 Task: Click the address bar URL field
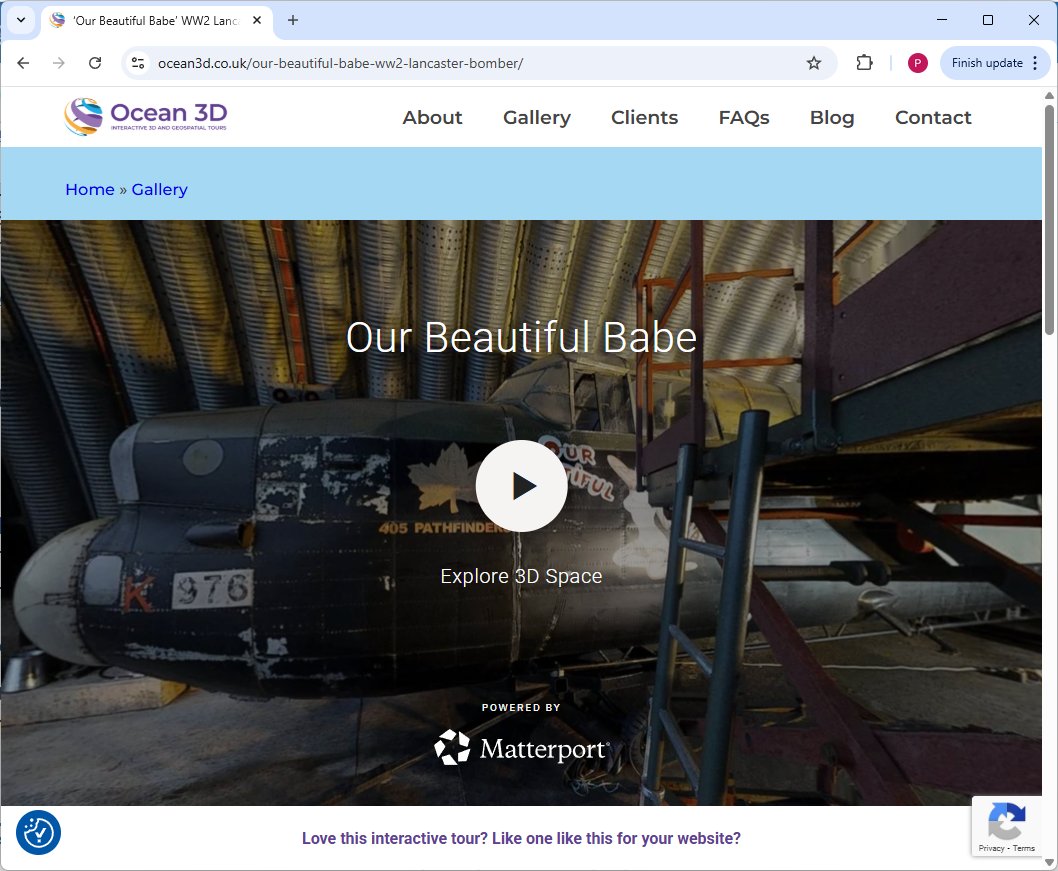pyautogui.click(x=472, y=63)
